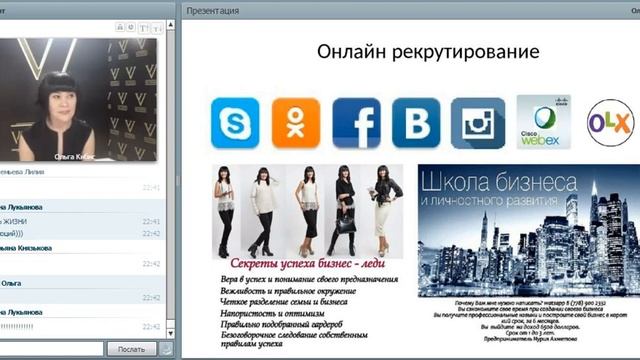Viewport: 640px width, 360px height.
Task: Click the line Напористость и оптимизм
Action: click(272, 313)
